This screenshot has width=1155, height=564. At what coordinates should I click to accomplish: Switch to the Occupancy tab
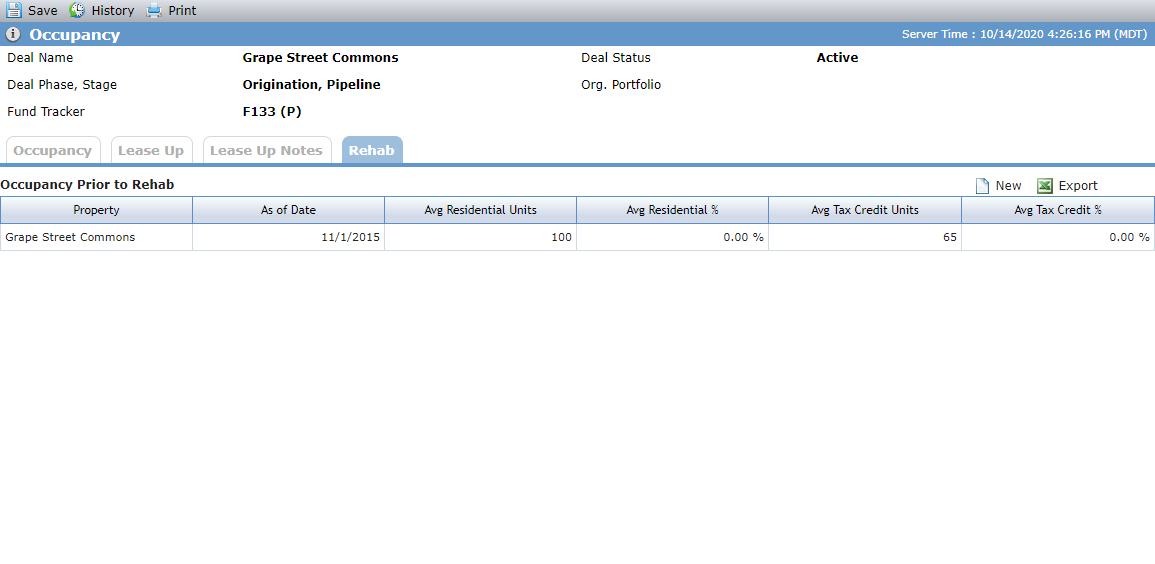(x=52, y=150)
